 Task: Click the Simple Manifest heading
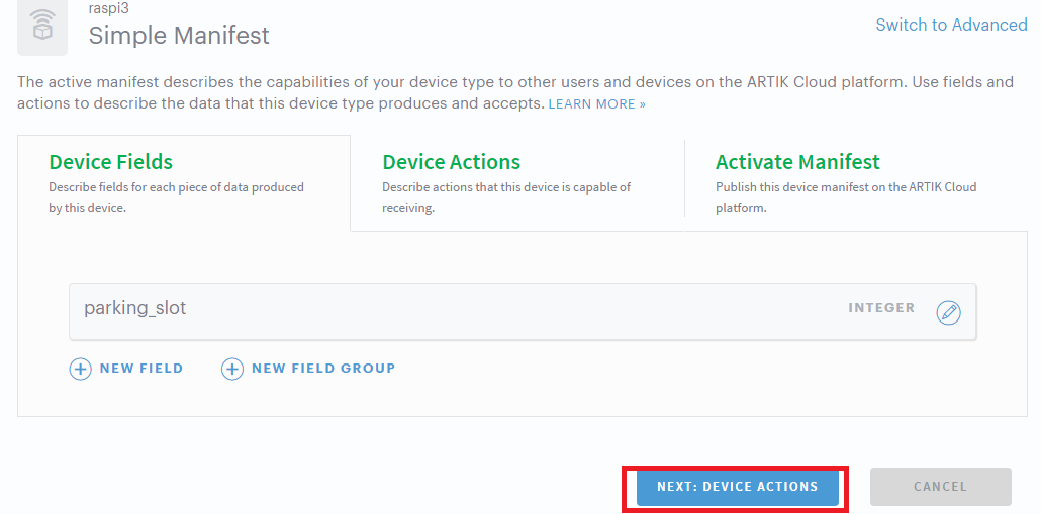click(179, 37)
